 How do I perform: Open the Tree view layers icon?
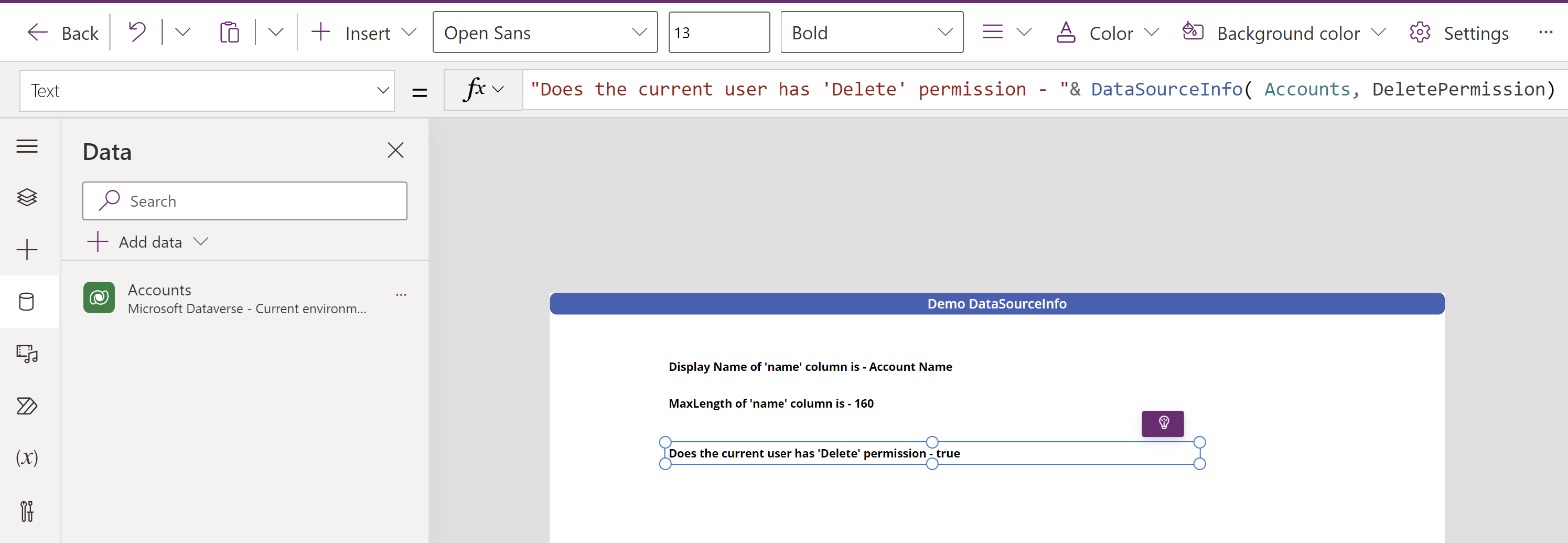coord(27,197)
